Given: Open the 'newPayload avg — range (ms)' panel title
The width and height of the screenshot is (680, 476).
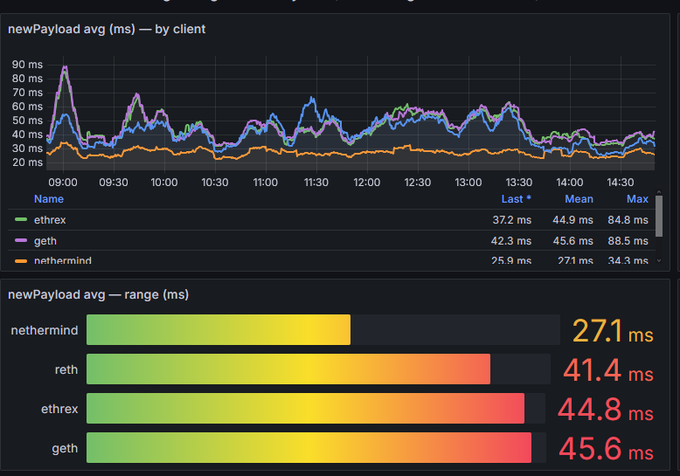Looking at the screenshot, I should tap(98, 295).
